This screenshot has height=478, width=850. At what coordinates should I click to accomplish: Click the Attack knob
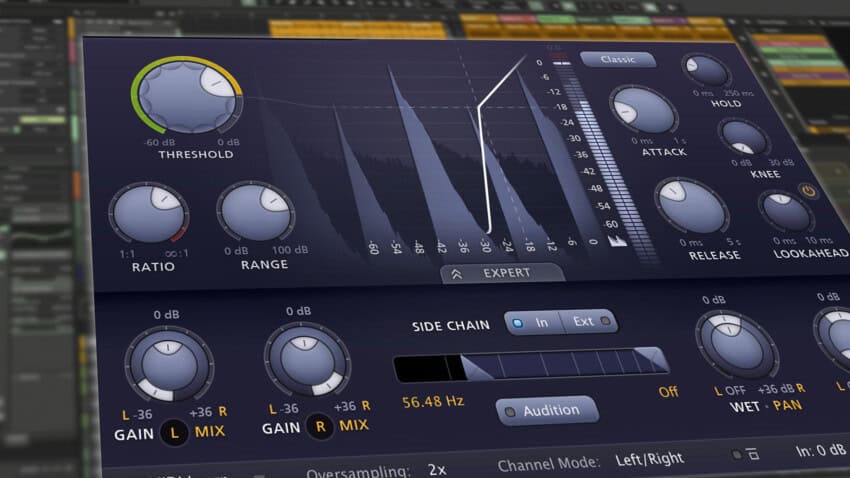pyautogui.click(x=644, y=110)
